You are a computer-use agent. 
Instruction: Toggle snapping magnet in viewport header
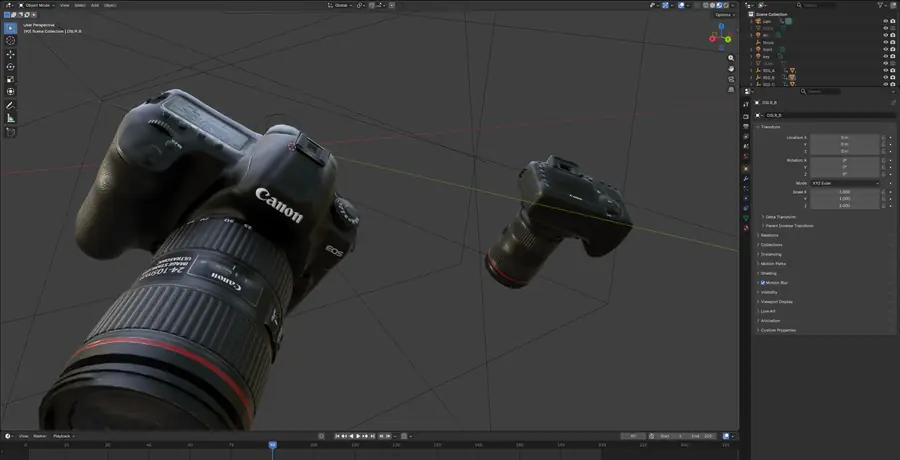pyautogui.click(x=372, y=5)
